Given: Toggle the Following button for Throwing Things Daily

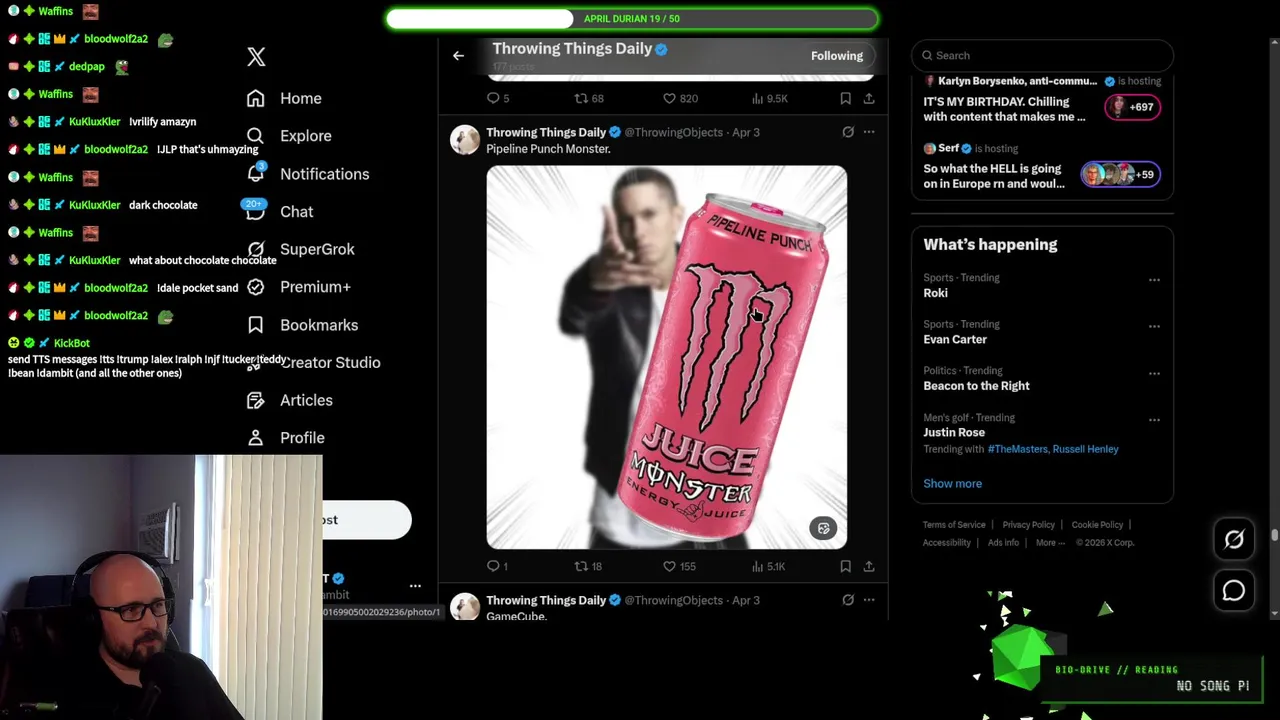Looking at the screenshot, I should 837,56.
